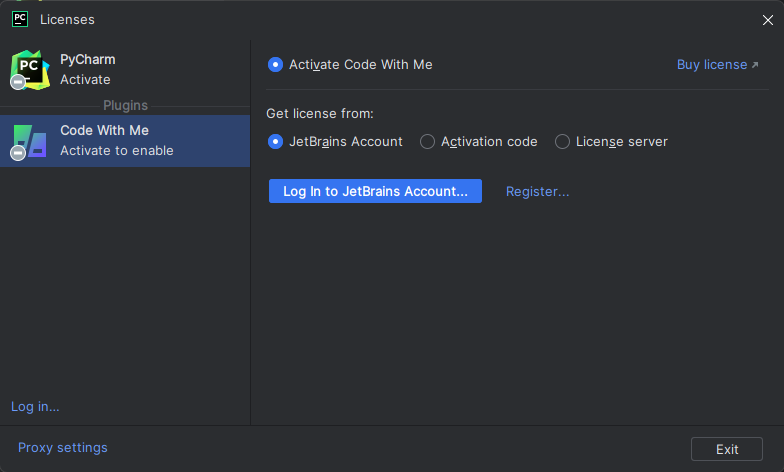This screenshot has width=784, height=472.
Task: Choose the JetBrains Account license option
Action: 276,142
